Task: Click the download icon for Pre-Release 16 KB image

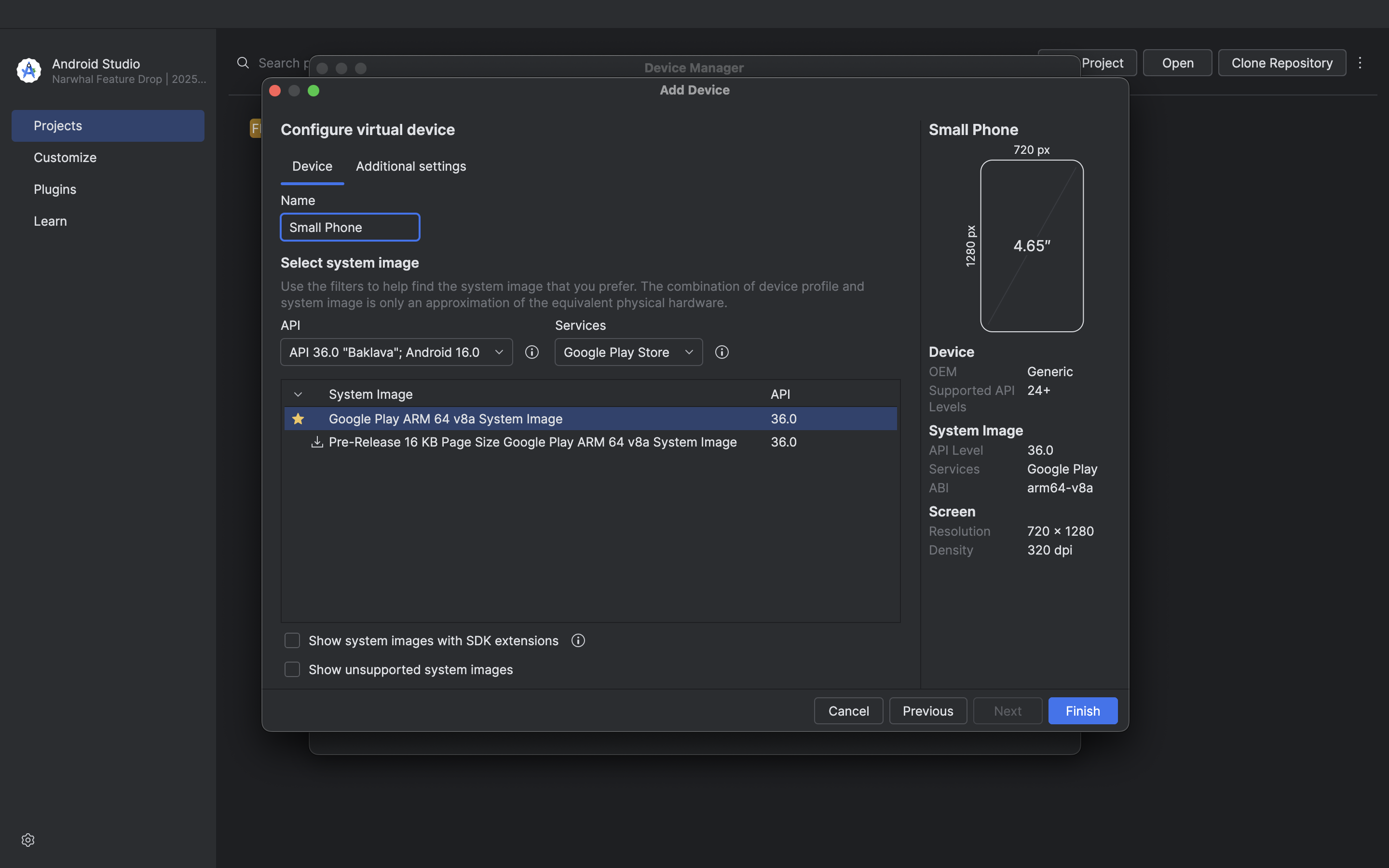Action: (317, 442)
